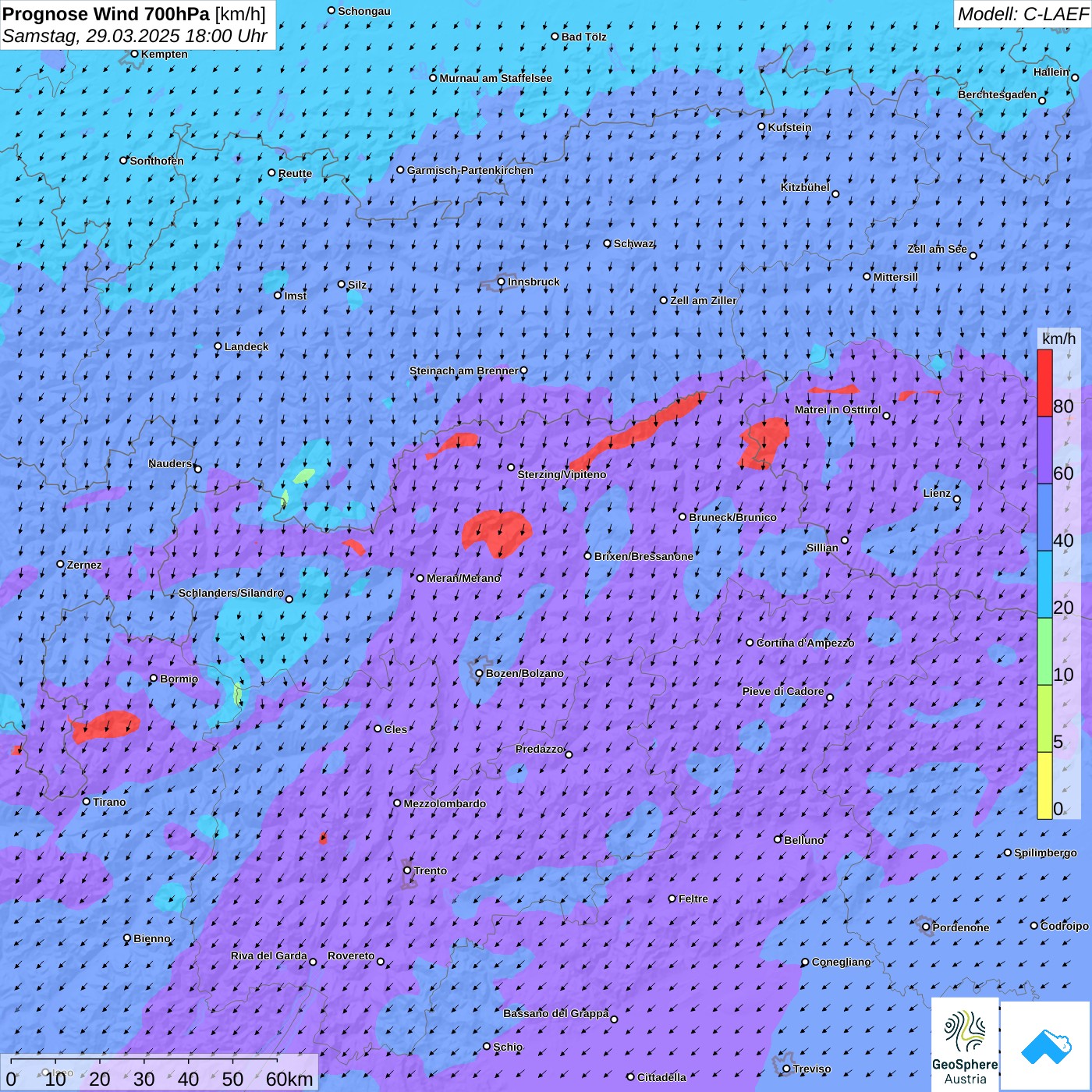Click the 'km/h' legend heading
The width and height of the screenshot is (1092, 1092).
tap(1058, 339)
